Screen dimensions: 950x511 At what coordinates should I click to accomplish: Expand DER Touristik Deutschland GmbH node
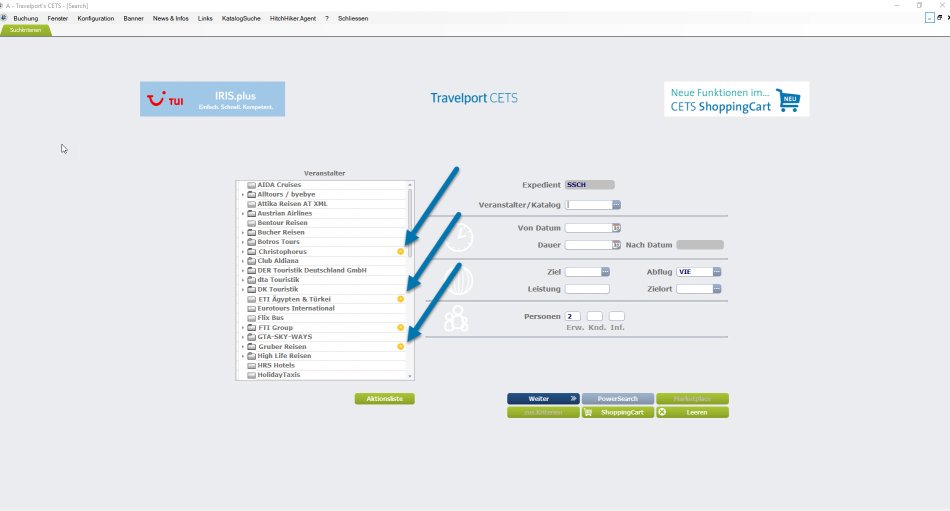(243, 270)
